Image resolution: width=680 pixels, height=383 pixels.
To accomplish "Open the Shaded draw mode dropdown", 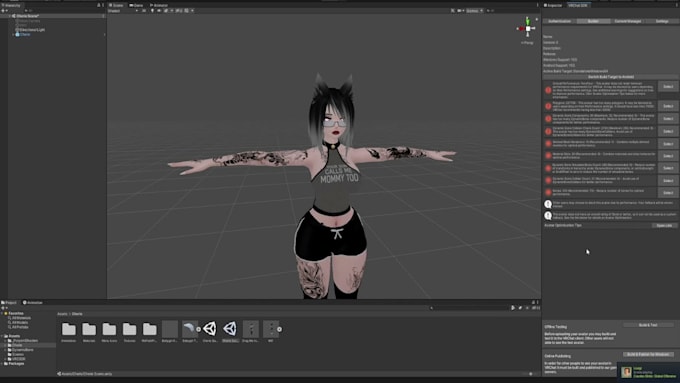I will point(123,10).
